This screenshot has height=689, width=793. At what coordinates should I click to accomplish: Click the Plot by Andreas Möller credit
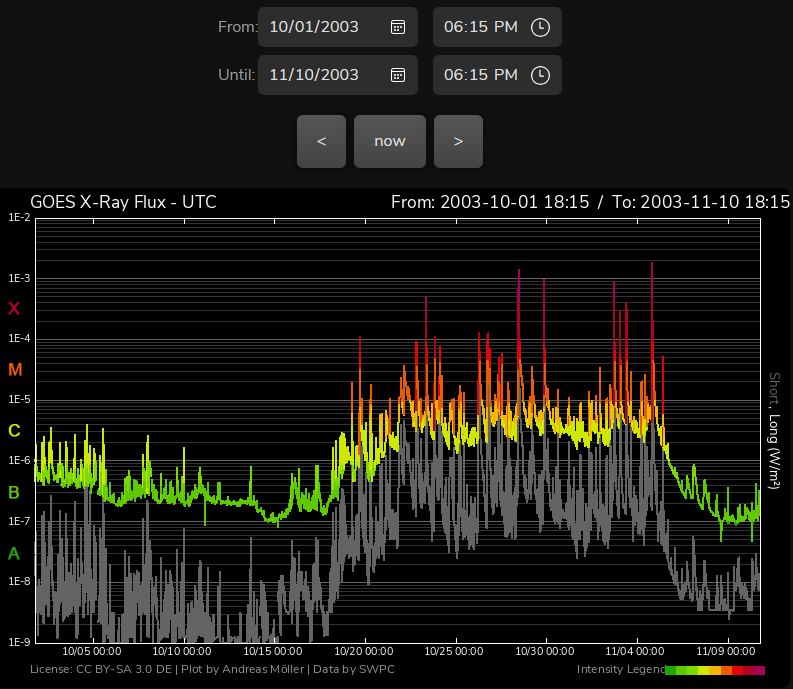pos(243,669)
